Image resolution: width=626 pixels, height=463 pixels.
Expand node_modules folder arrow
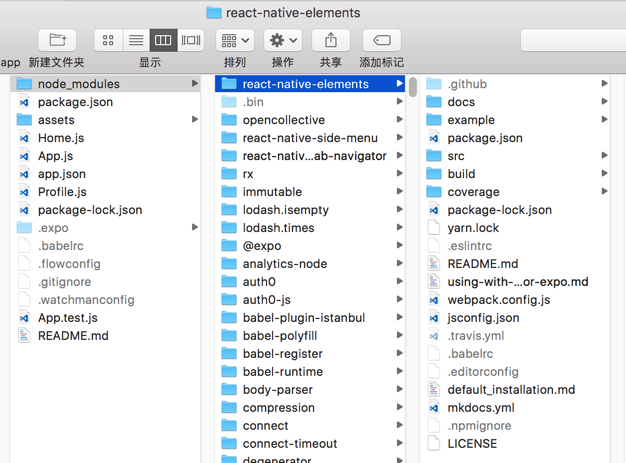tap(195, 83)
